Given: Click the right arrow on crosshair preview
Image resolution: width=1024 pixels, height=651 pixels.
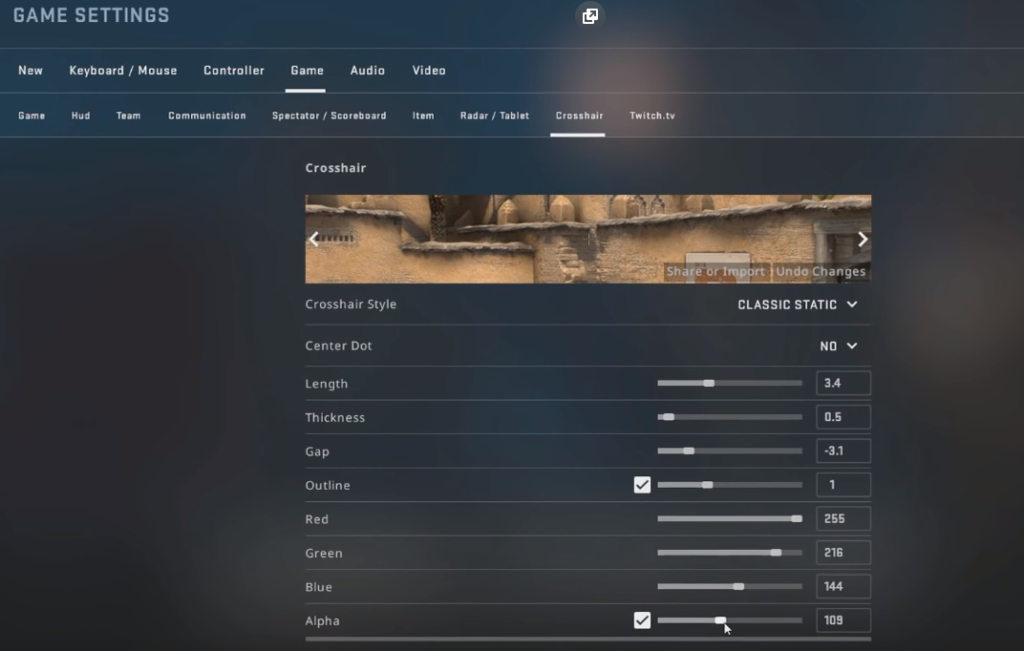Looking at the screenshot, I should pyautogui.click(x=862, y=239).
